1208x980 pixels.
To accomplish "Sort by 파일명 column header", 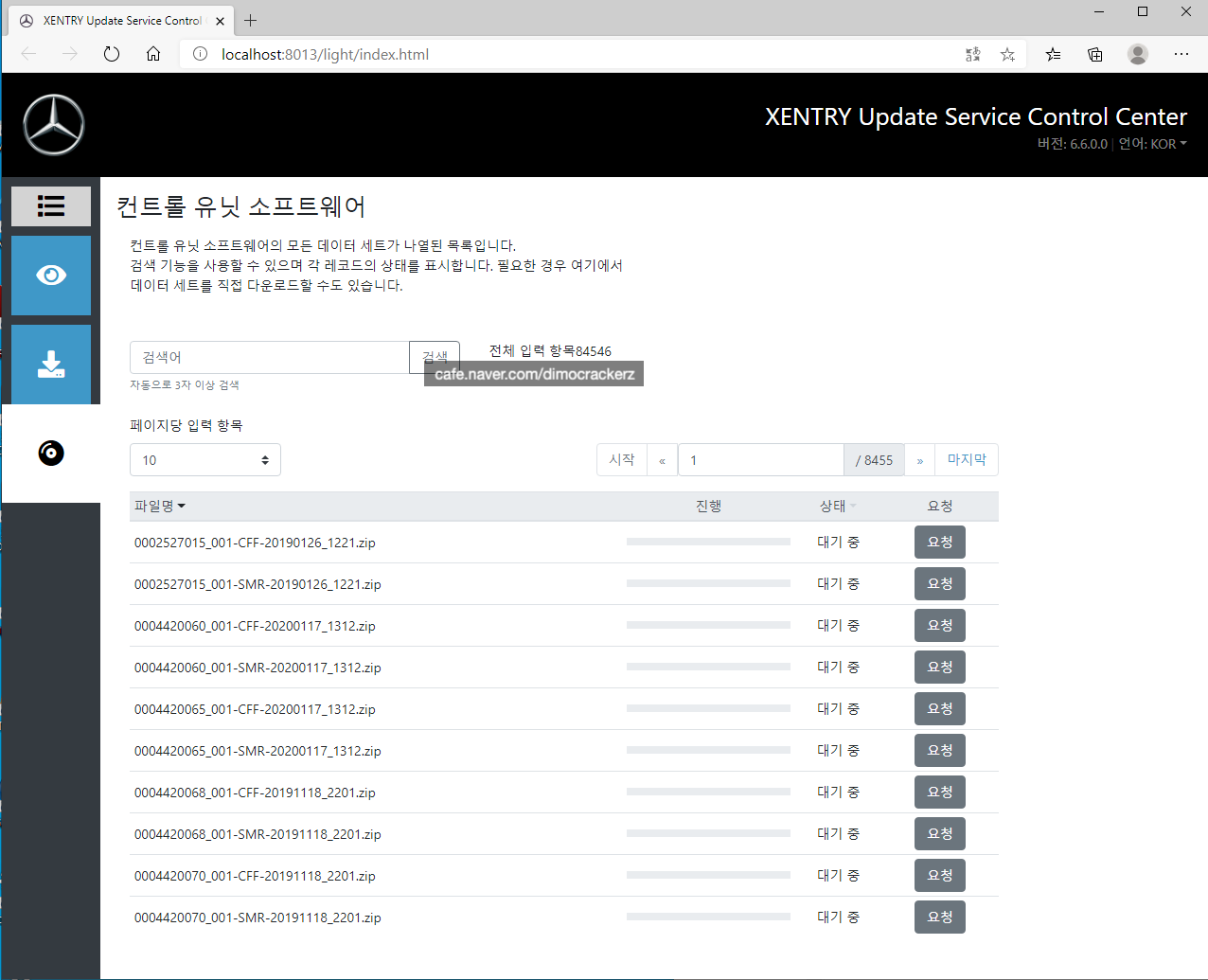I will (160, 507).
